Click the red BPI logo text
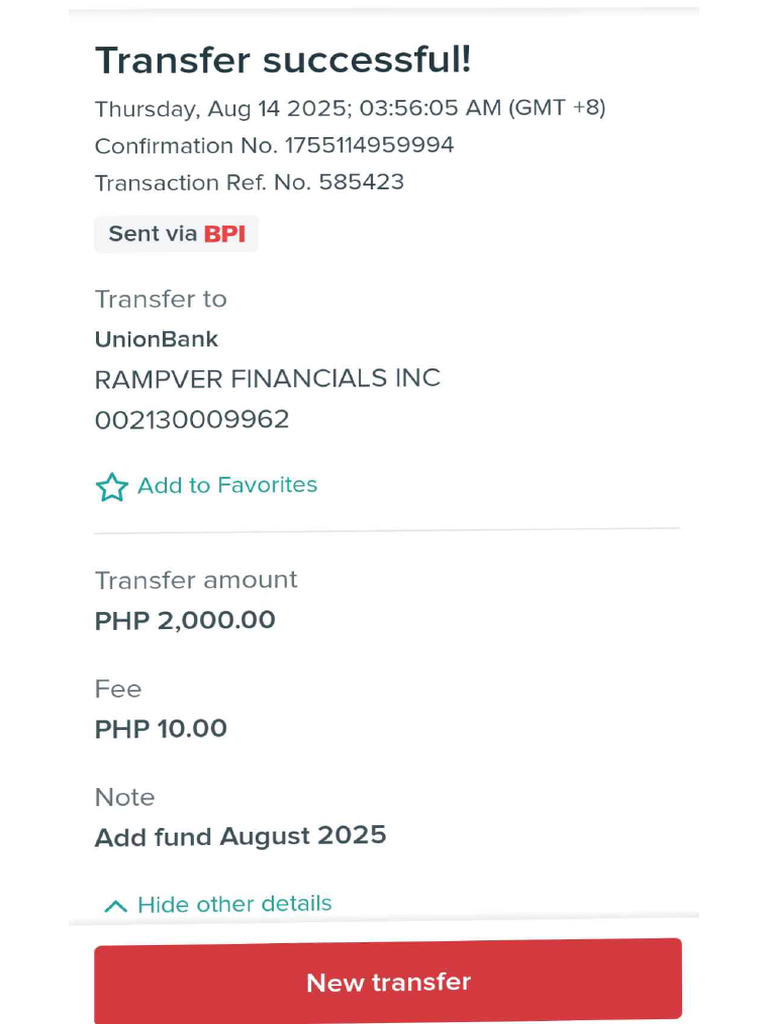The image size is (768, 1024). pos(225,234)
